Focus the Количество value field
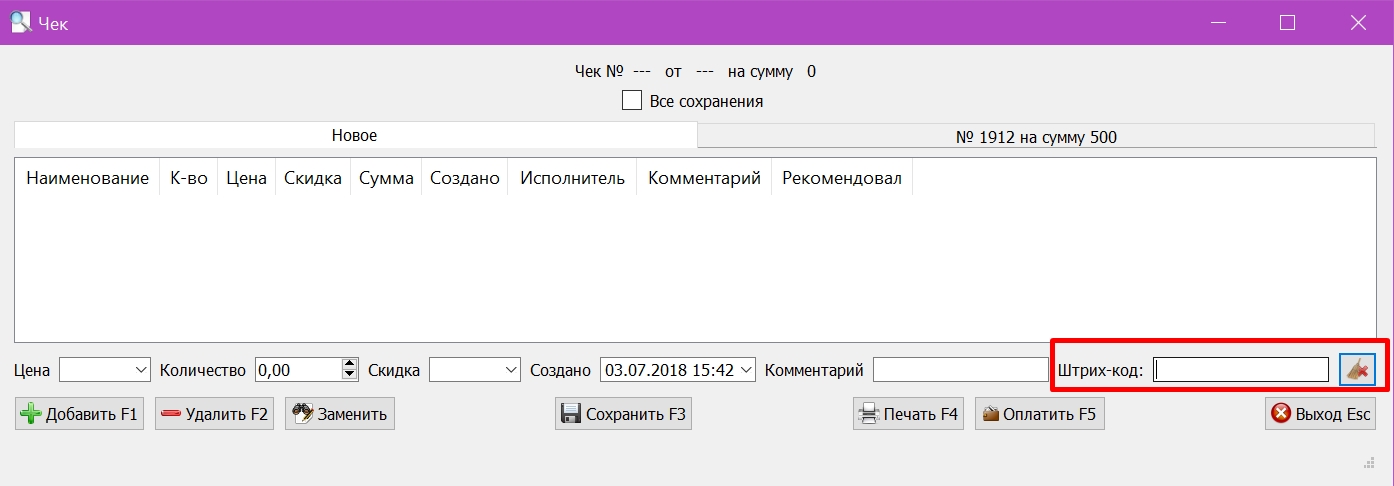 [x=298, y=370]
